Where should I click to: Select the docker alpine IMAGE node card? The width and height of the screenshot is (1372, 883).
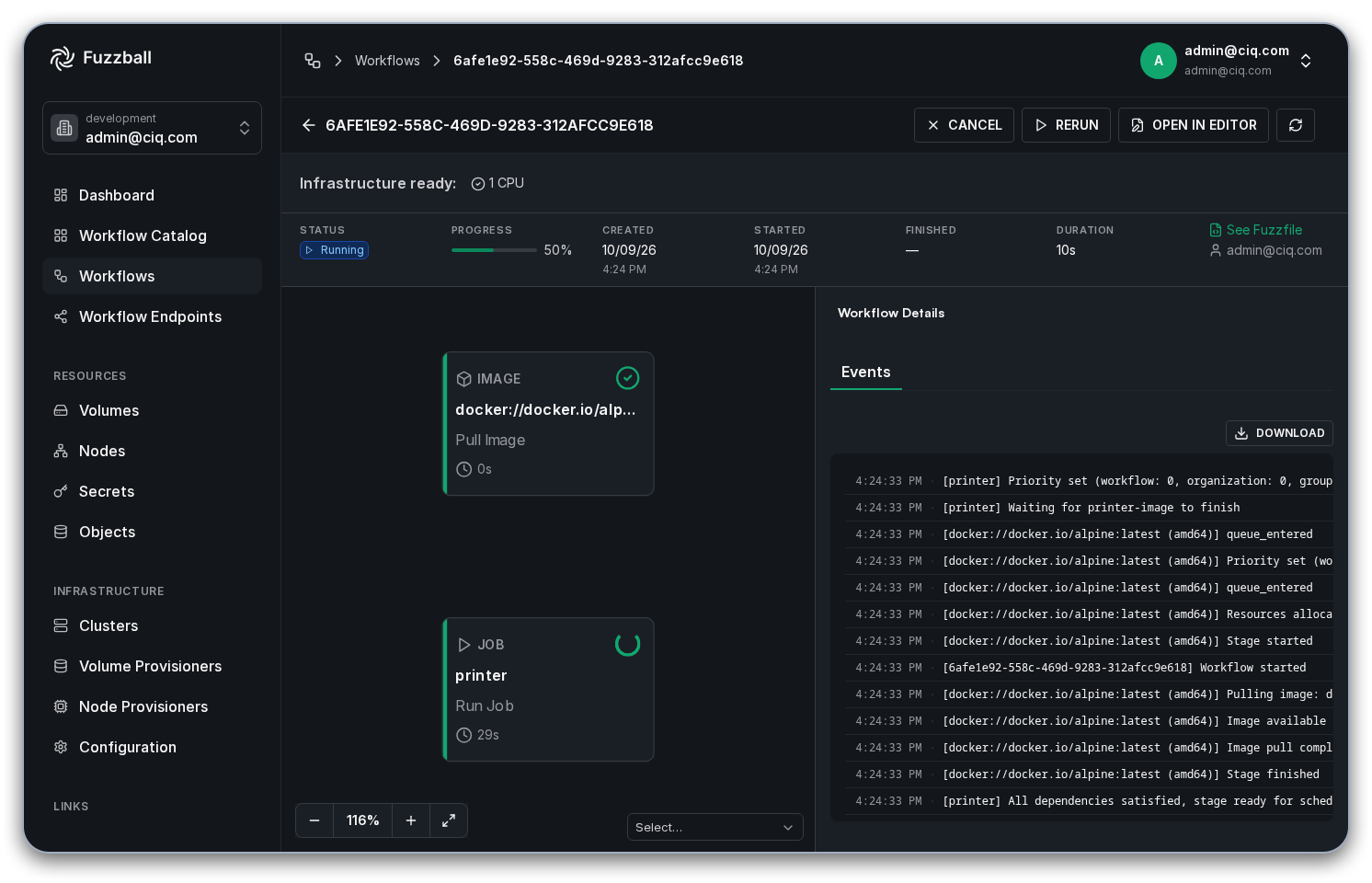(548, 424)
